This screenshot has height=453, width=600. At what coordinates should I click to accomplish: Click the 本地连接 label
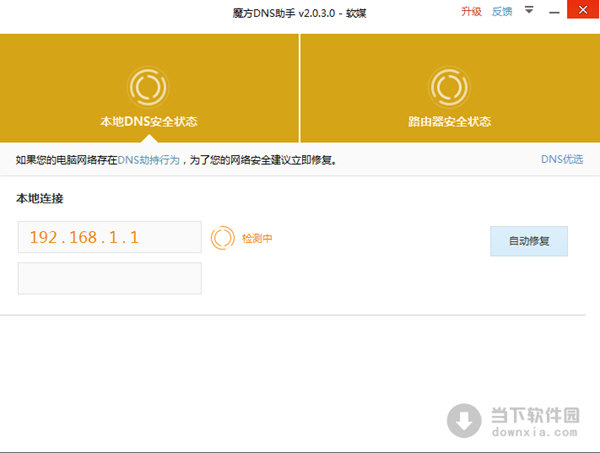(39, 198)
